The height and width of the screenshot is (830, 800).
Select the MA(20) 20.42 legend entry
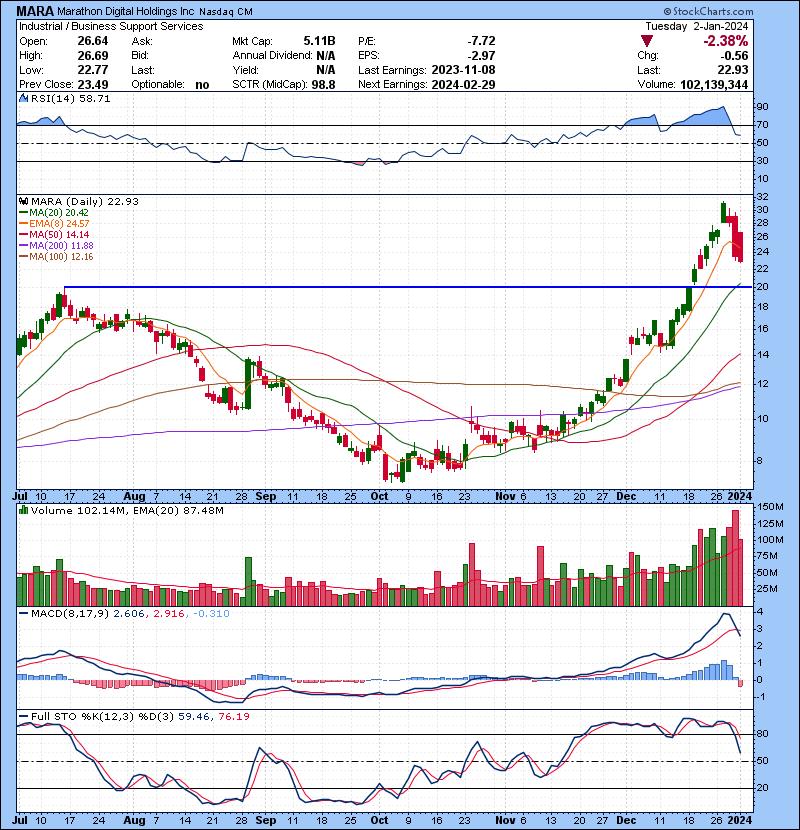(x=54, y=213)
